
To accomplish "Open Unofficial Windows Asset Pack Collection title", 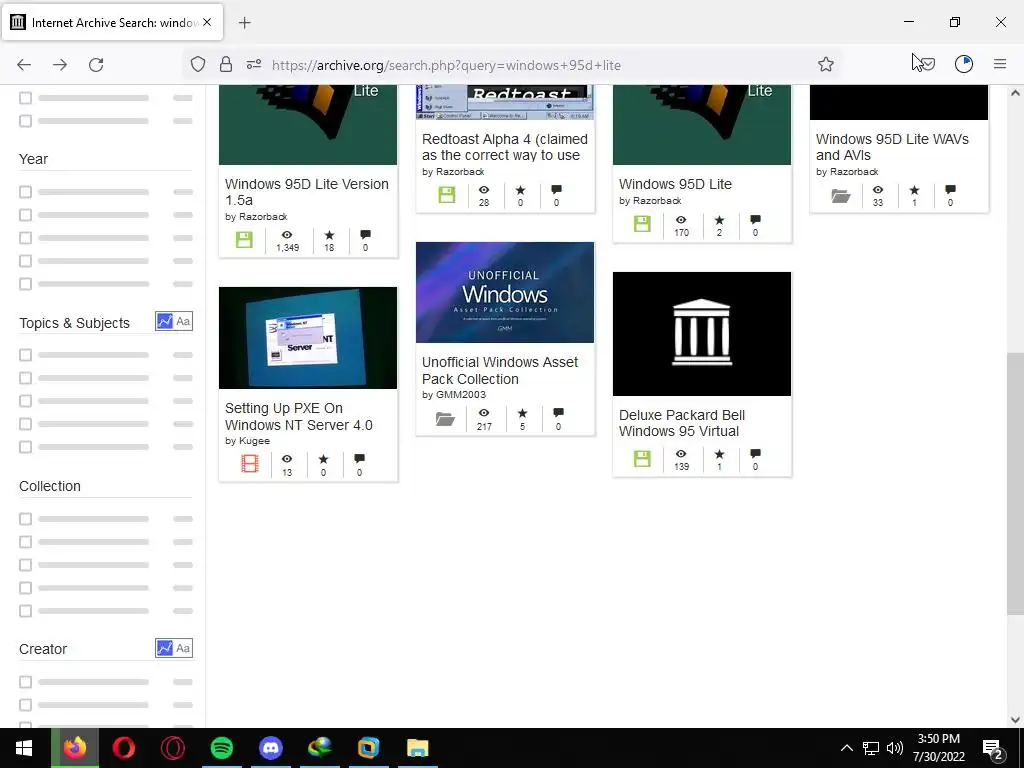I will pyautogui.click(x=500, y=370).
